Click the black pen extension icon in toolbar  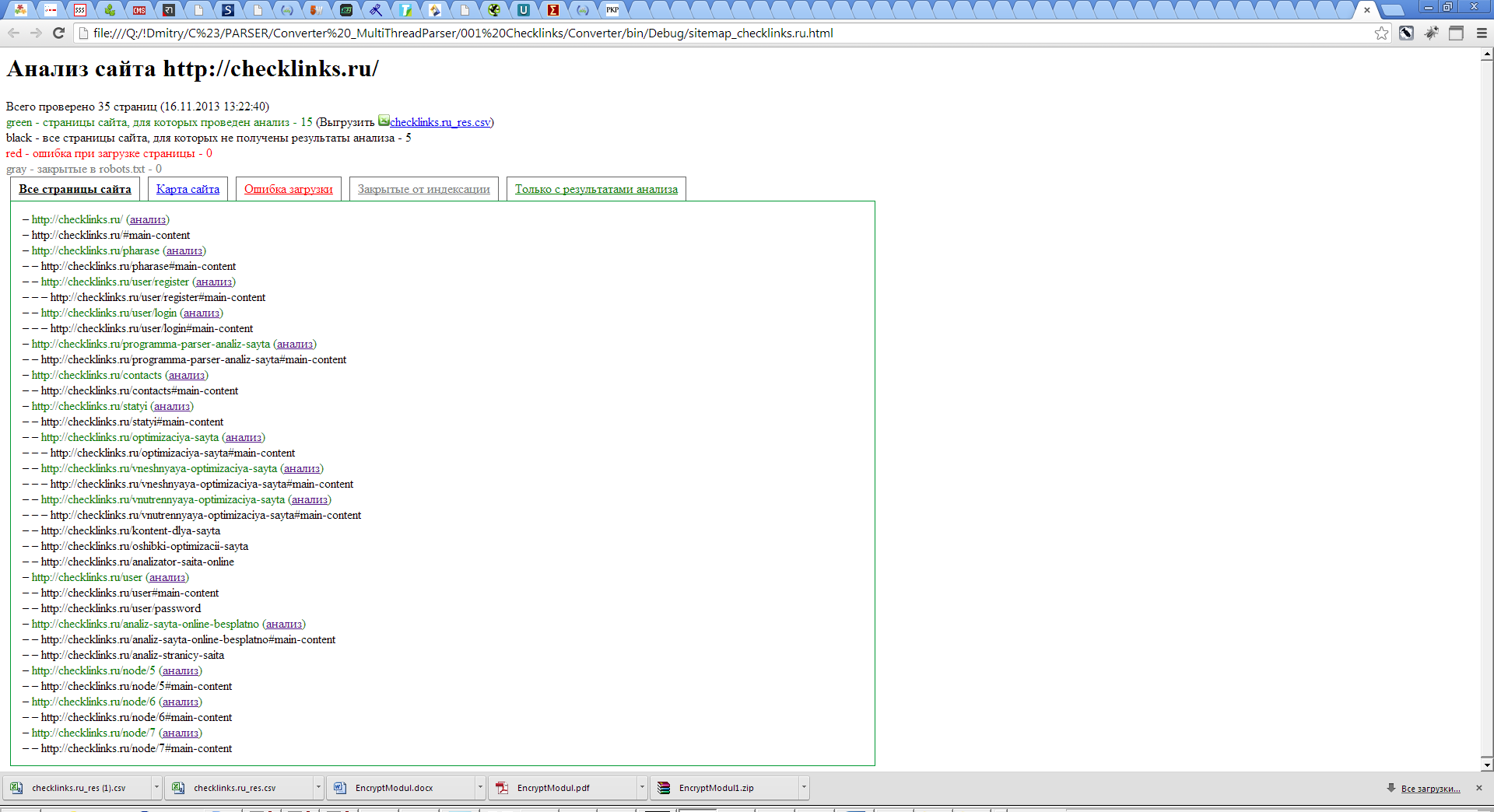click(1406, 33)
